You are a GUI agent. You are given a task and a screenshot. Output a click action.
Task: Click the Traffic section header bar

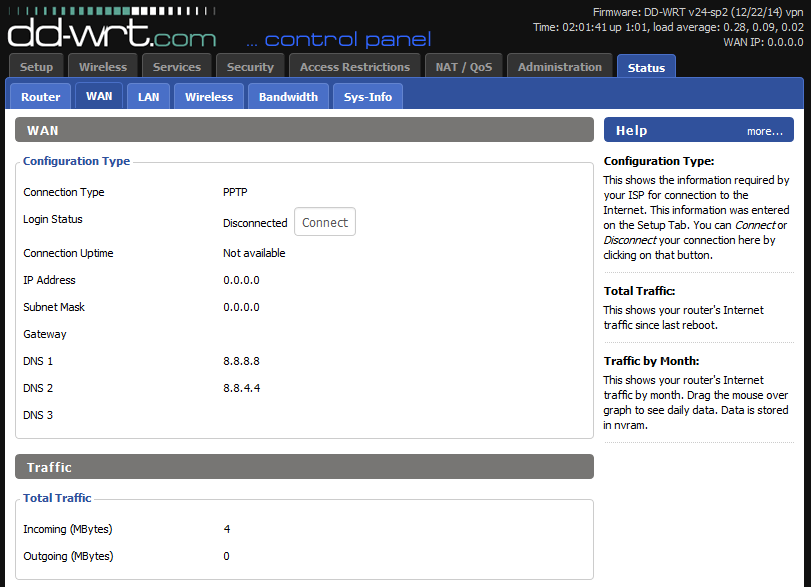pos(304,466)
